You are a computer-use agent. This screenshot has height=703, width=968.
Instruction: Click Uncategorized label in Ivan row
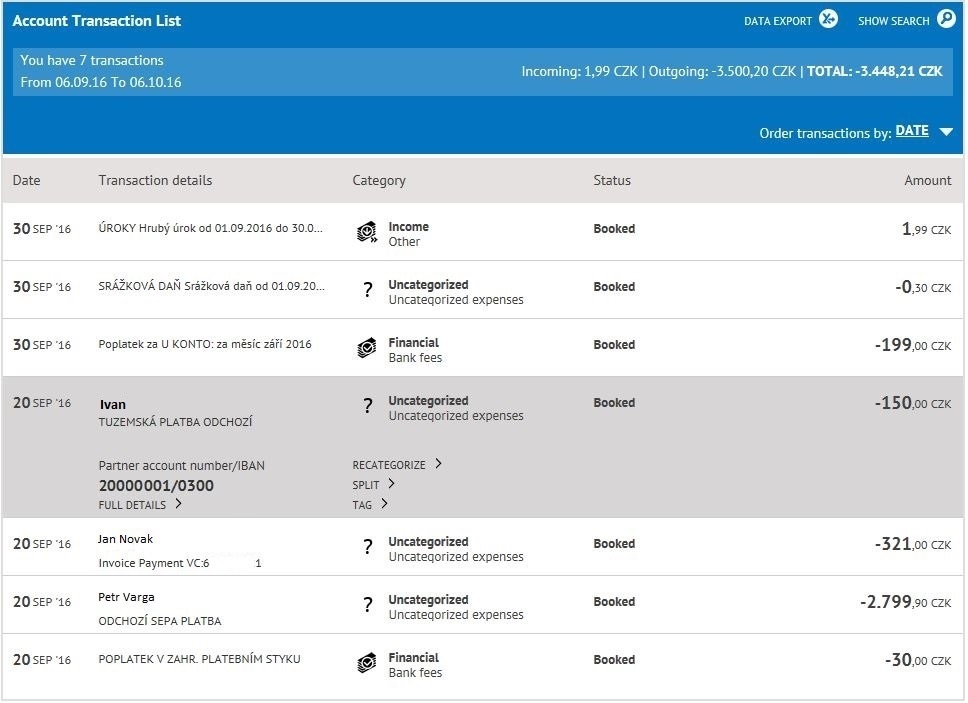coord(428,401)
